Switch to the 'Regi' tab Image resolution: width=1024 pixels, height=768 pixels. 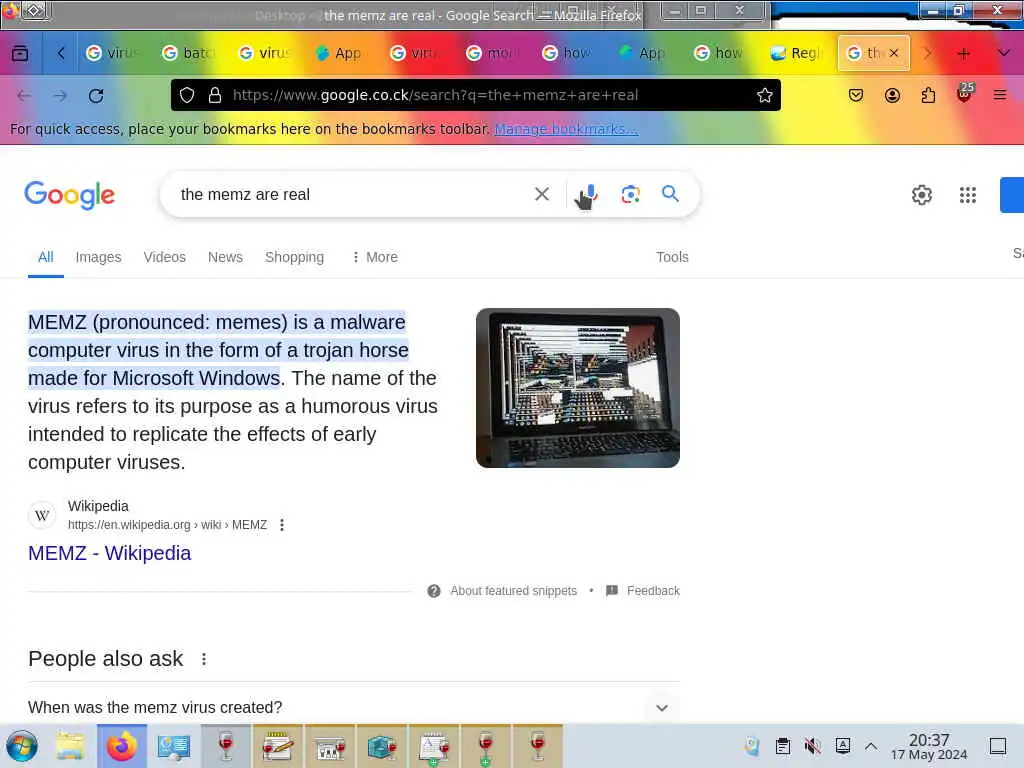[x=796, y=54]
